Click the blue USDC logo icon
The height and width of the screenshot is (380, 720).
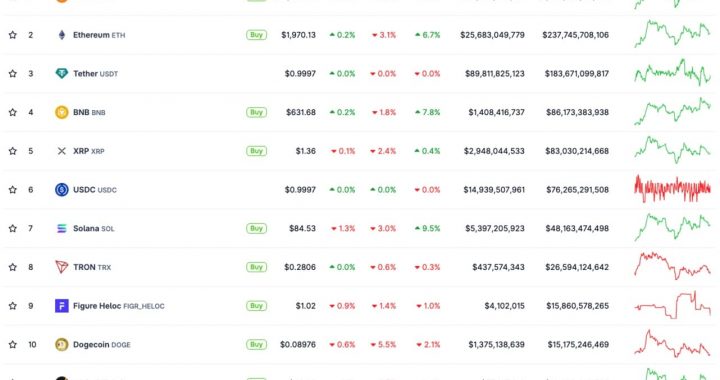coord(62,190)
